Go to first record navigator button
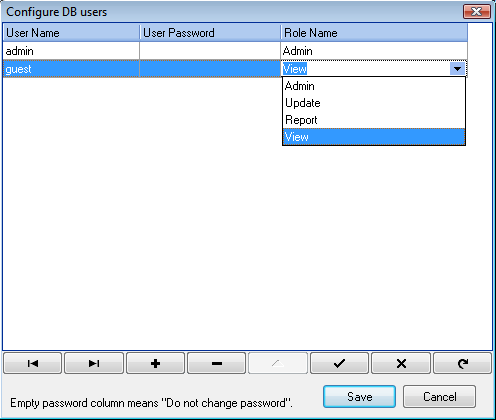496x420 pixels. click(32, 363)
